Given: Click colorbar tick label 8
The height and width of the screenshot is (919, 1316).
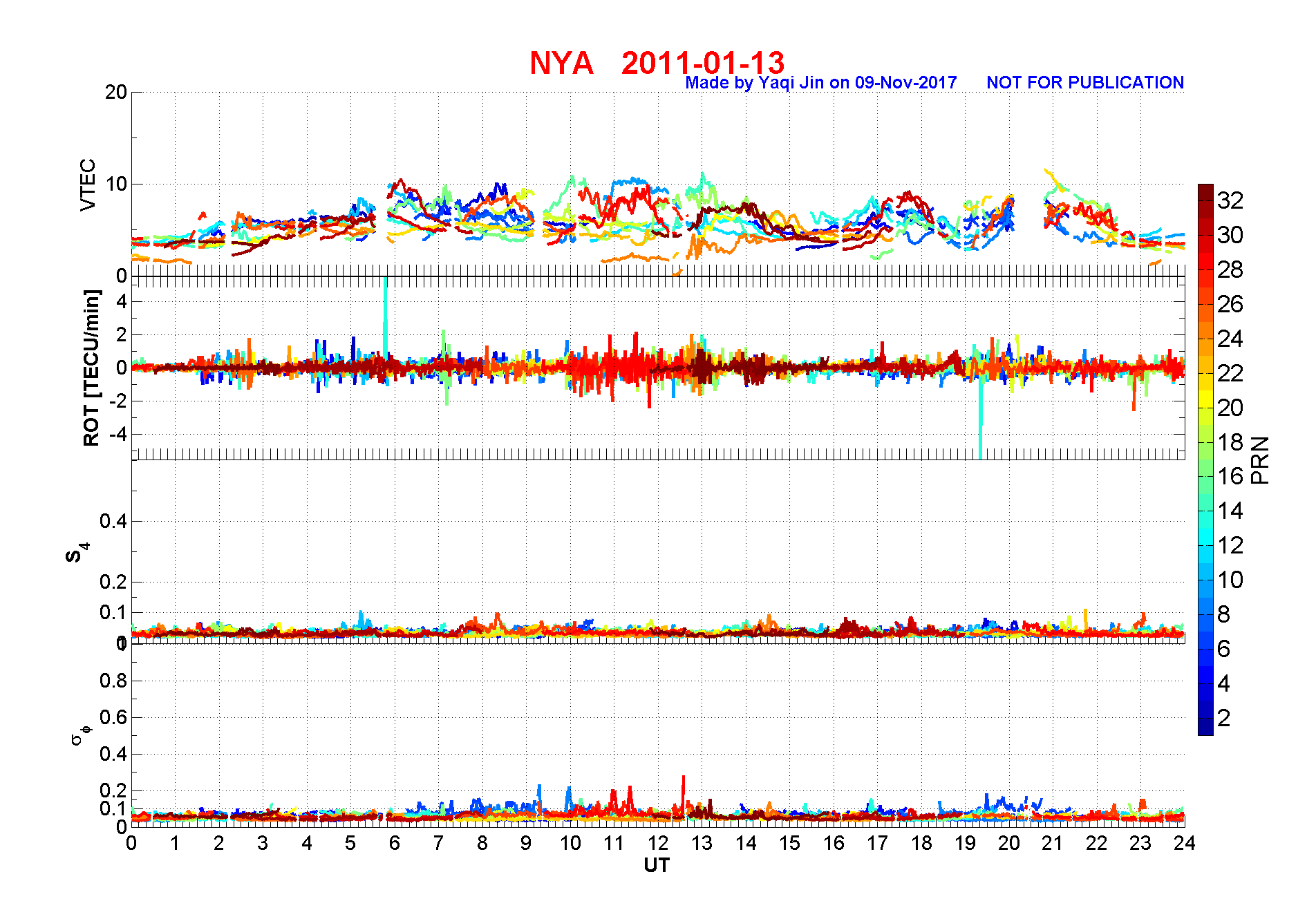Looking at the screenshot, I should pyautogui.click(x=1223, y=614).
